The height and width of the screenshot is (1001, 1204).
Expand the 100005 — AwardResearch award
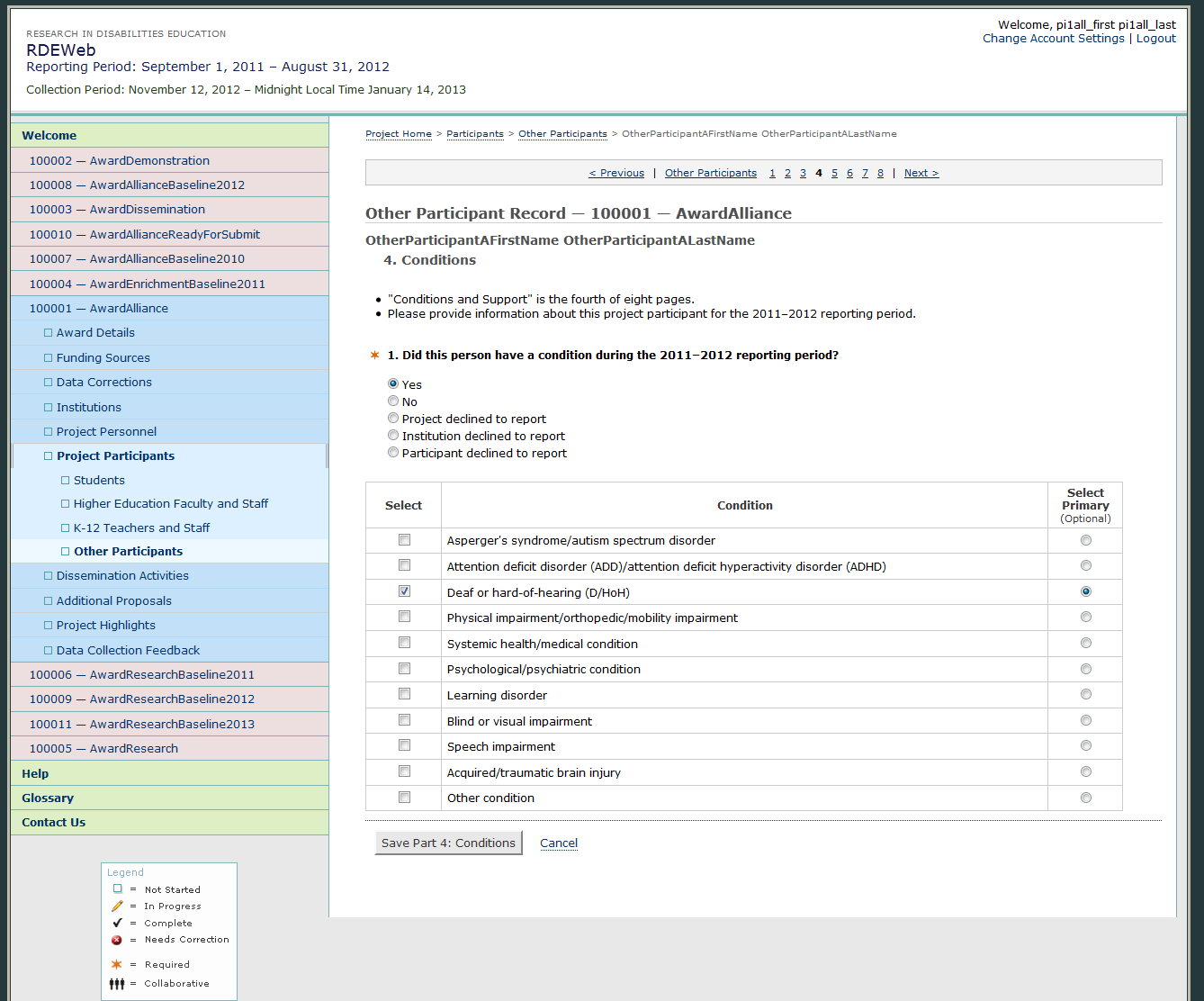103,748
